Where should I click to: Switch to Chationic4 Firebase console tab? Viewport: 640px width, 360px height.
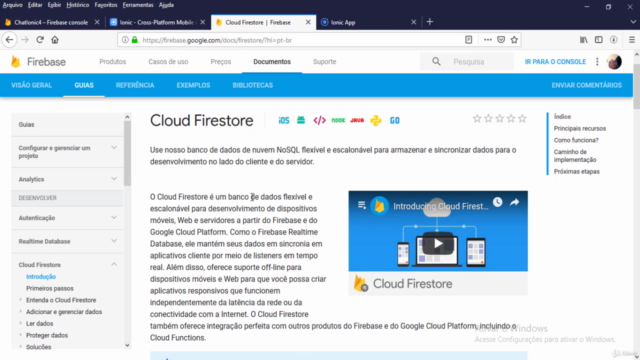pos(51,22)
